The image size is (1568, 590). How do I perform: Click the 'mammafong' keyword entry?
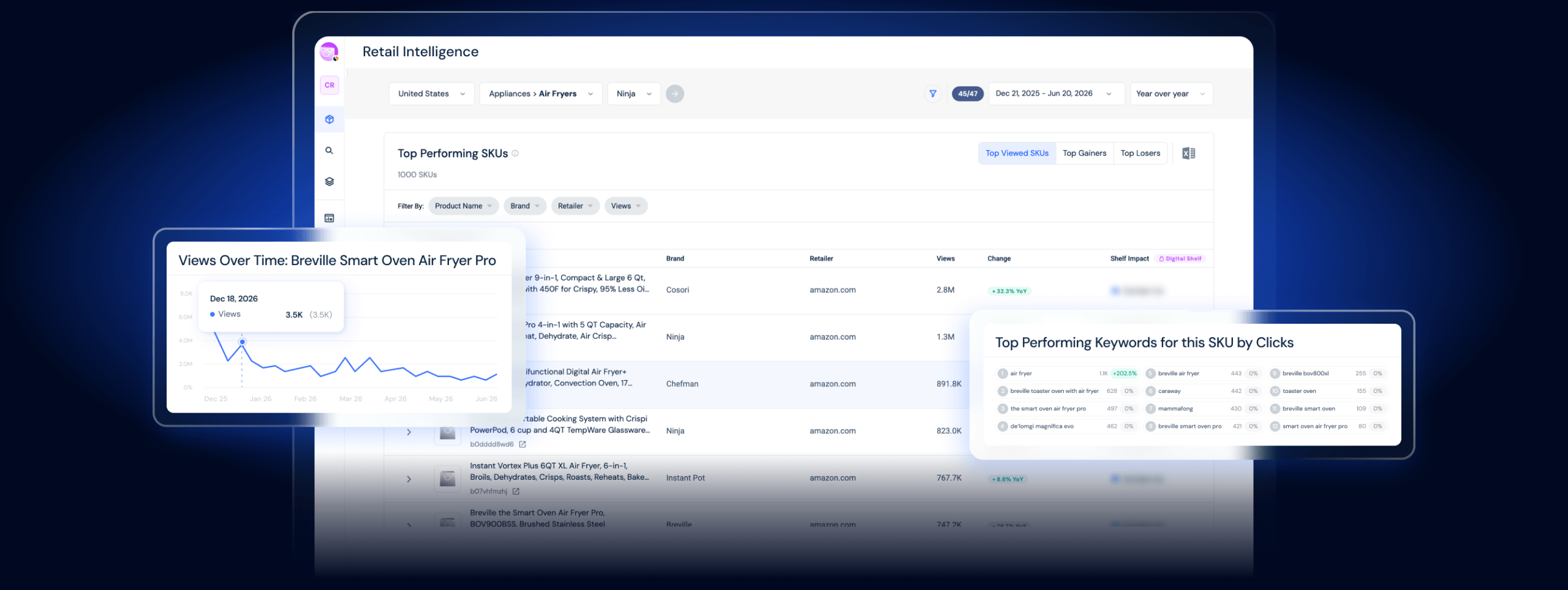1175,409
